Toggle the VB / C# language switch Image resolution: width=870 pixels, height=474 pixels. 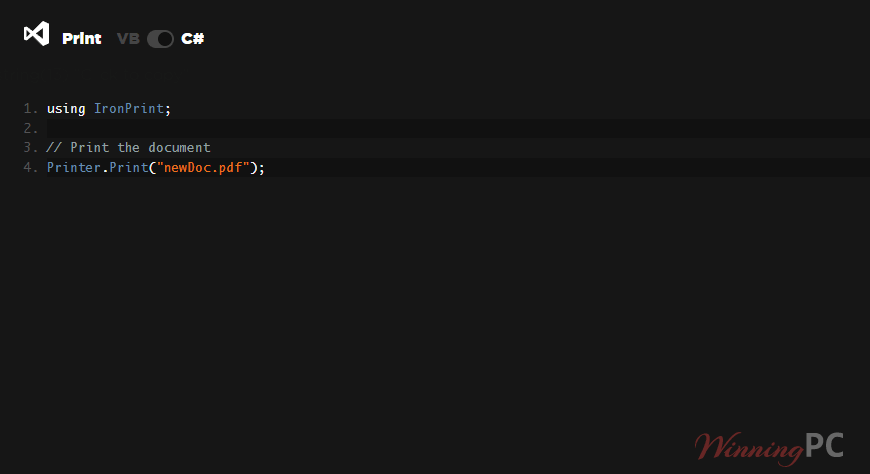pos(160,39)
